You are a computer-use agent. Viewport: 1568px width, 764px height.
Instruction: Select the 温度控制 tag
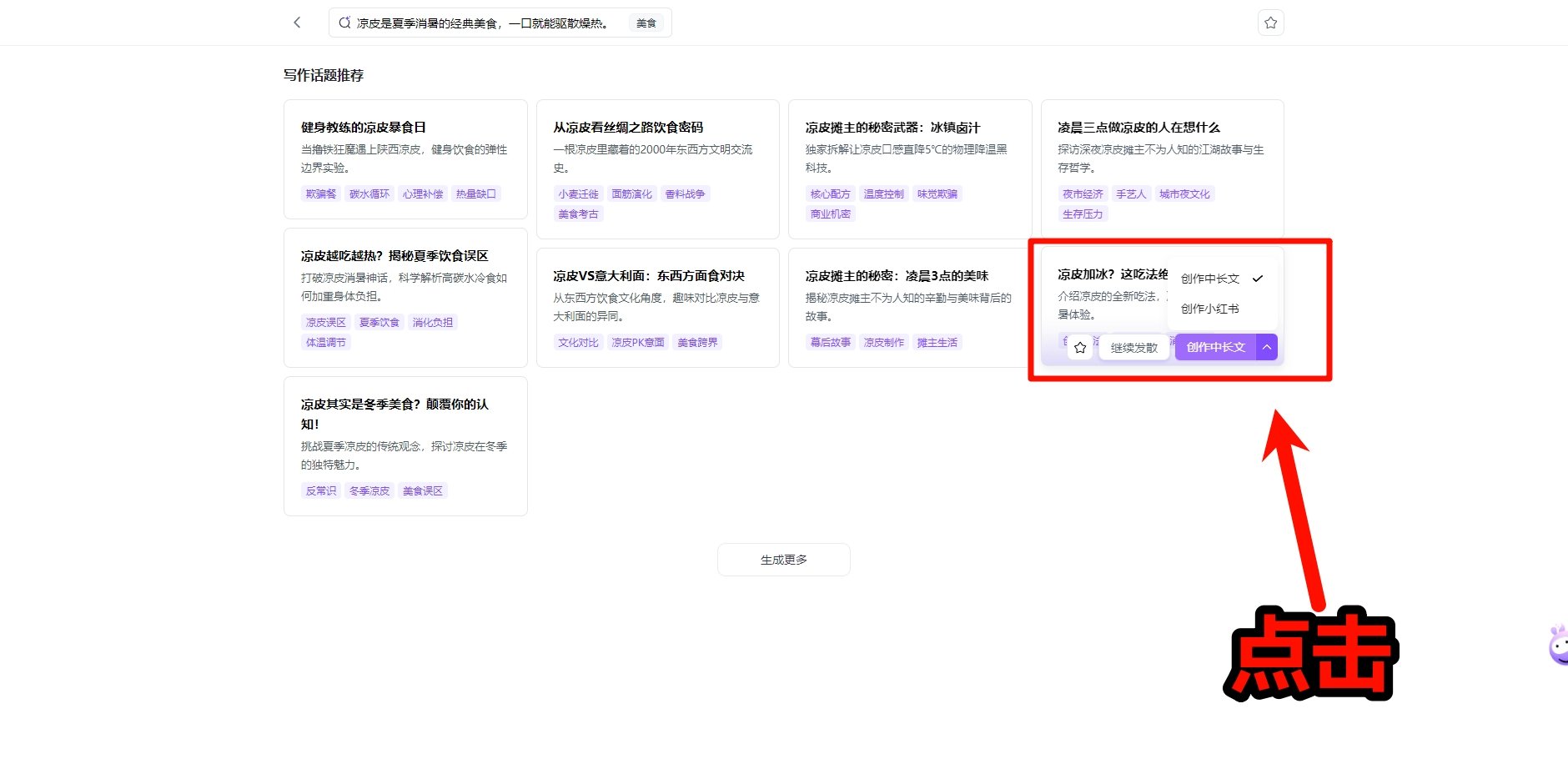883,194
